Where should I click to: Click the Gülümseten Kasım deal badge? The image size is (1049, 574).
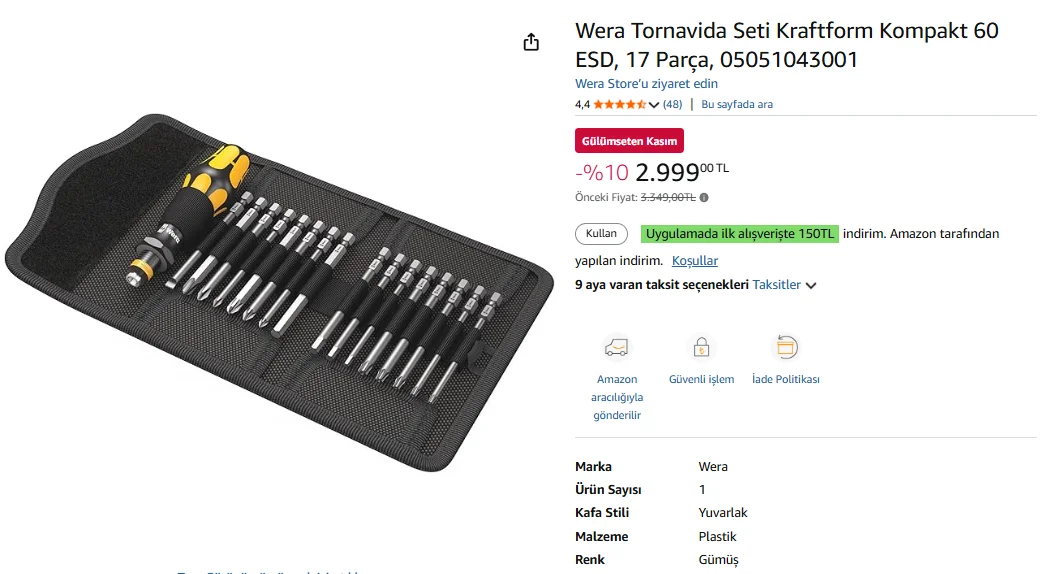(x=629, y=141)
